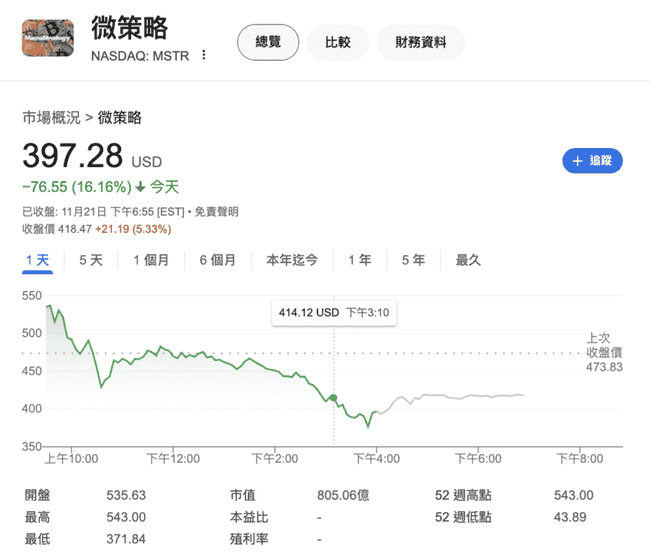This screenshot has width=650, height=559.
Task: Select the 5 天 chart range
Action: [91, 260]
